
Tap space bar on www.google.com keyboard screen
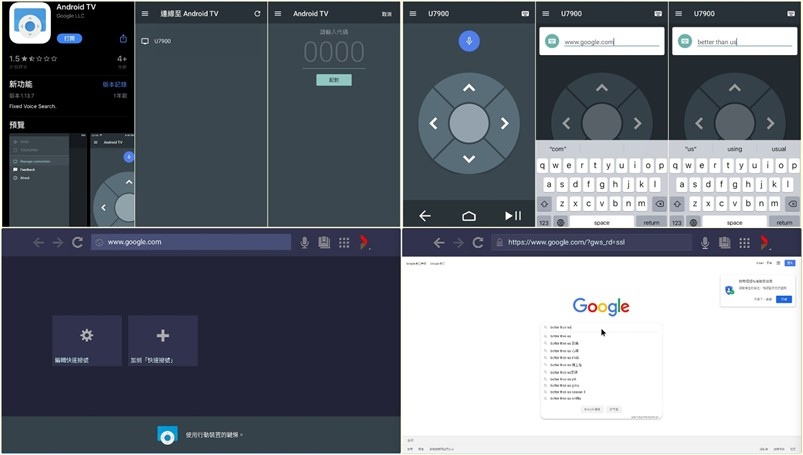602,222
